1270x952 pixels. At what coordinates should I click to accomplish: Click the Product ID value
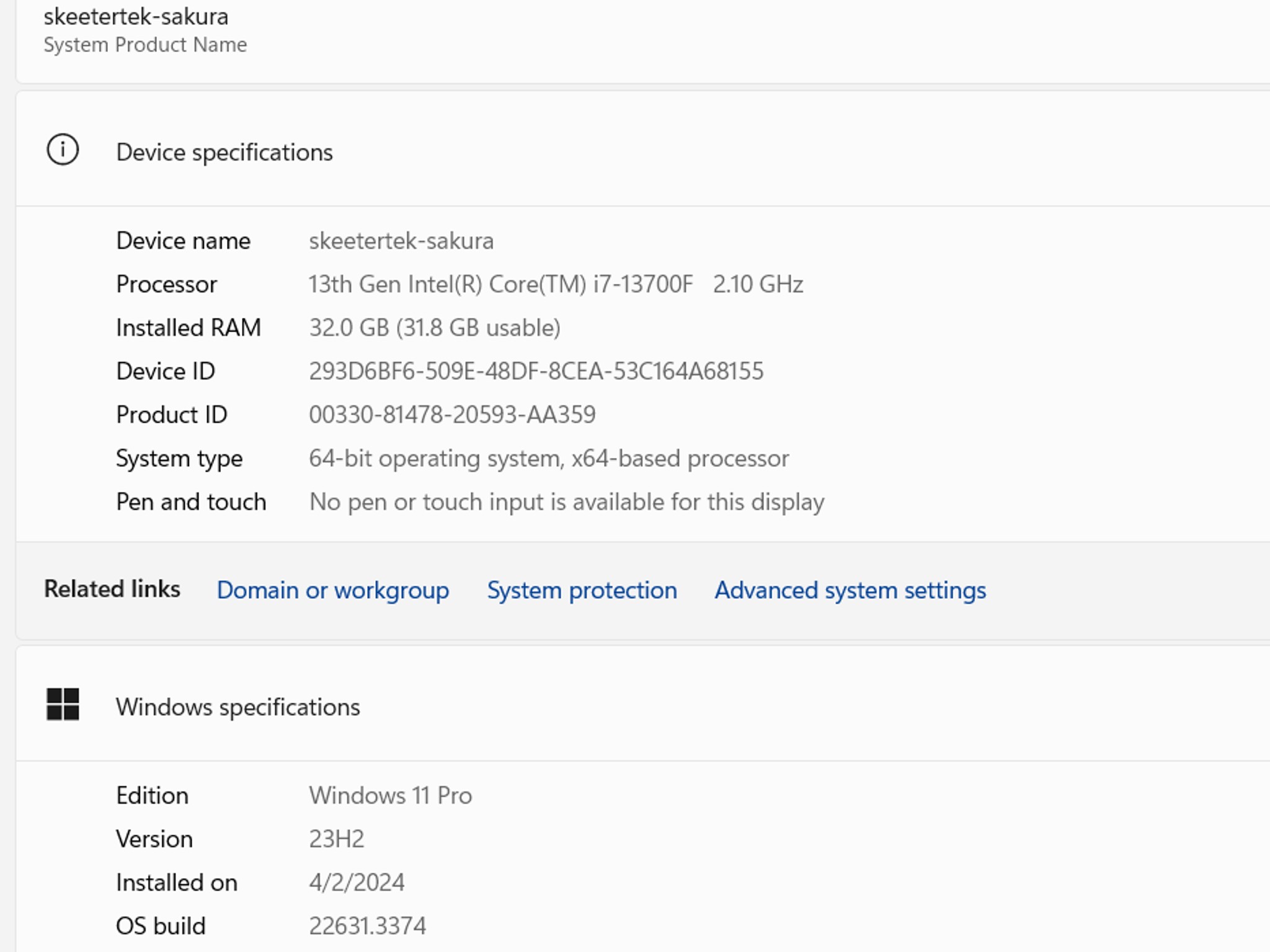(x=453, y=414)
